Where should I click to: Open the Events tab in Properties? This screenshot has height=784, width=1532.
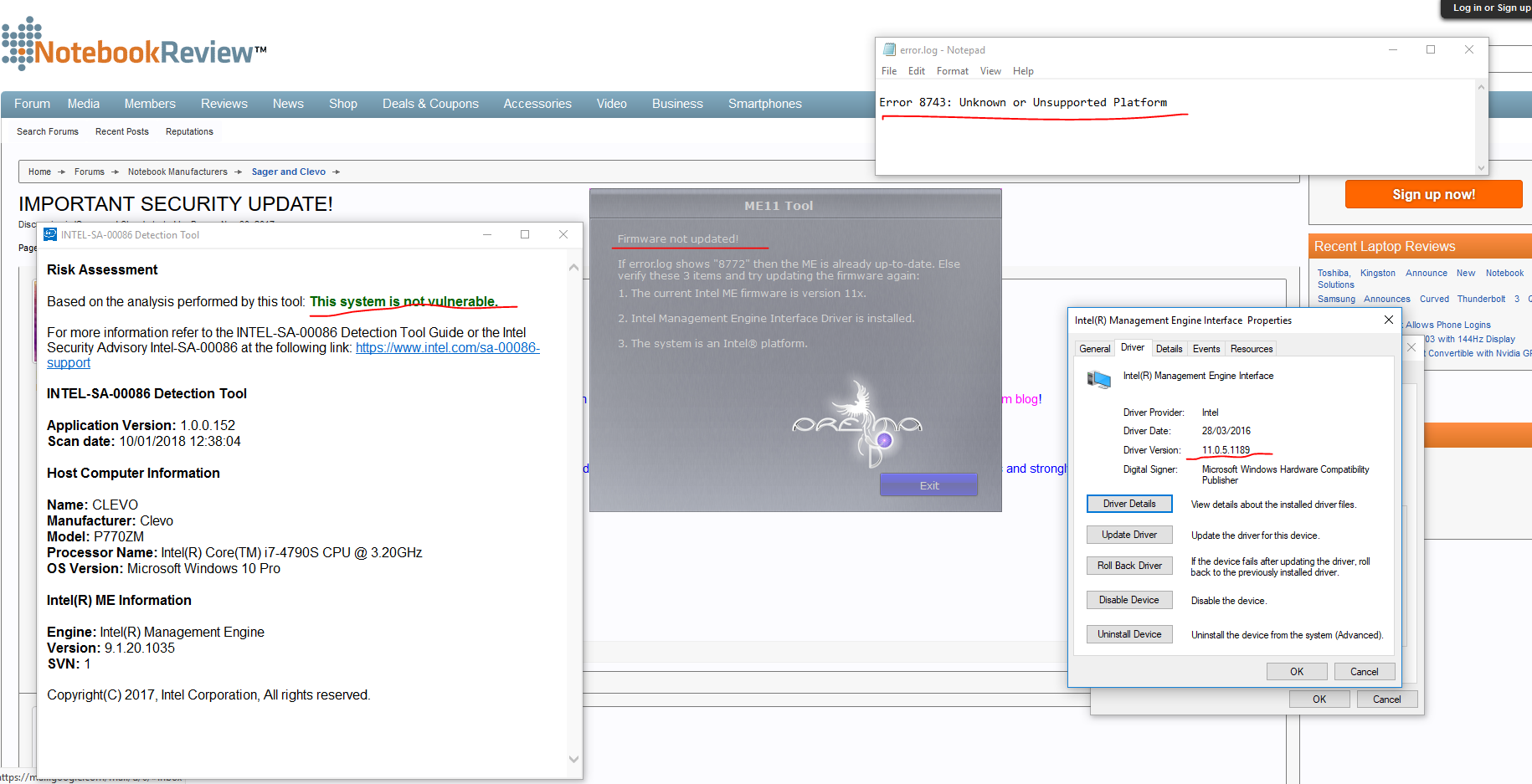[1206, 349]
